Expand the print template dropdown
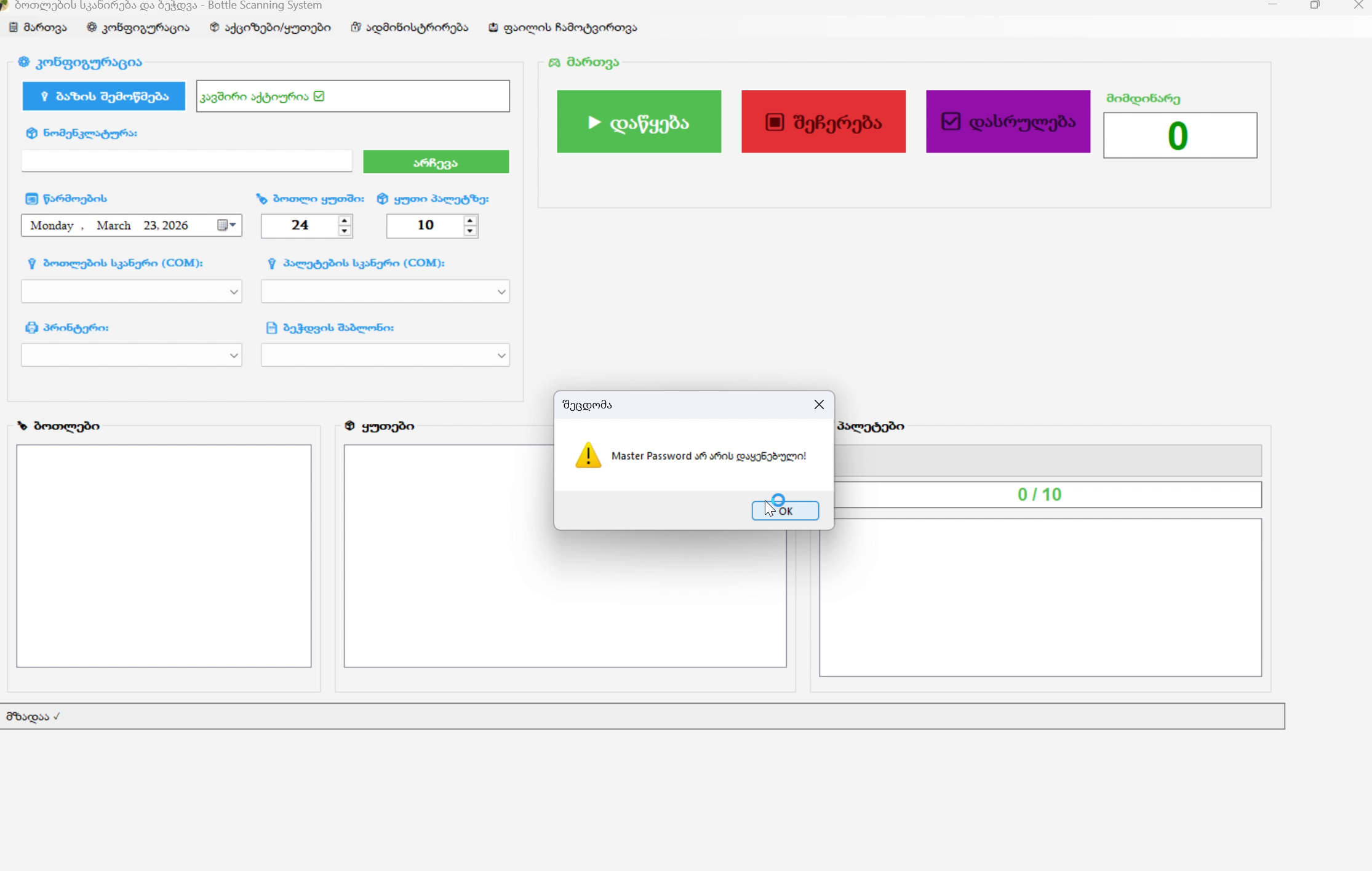Image resolution: width=1372 pixels, height=871 pixels. click(x=501, y=356)
